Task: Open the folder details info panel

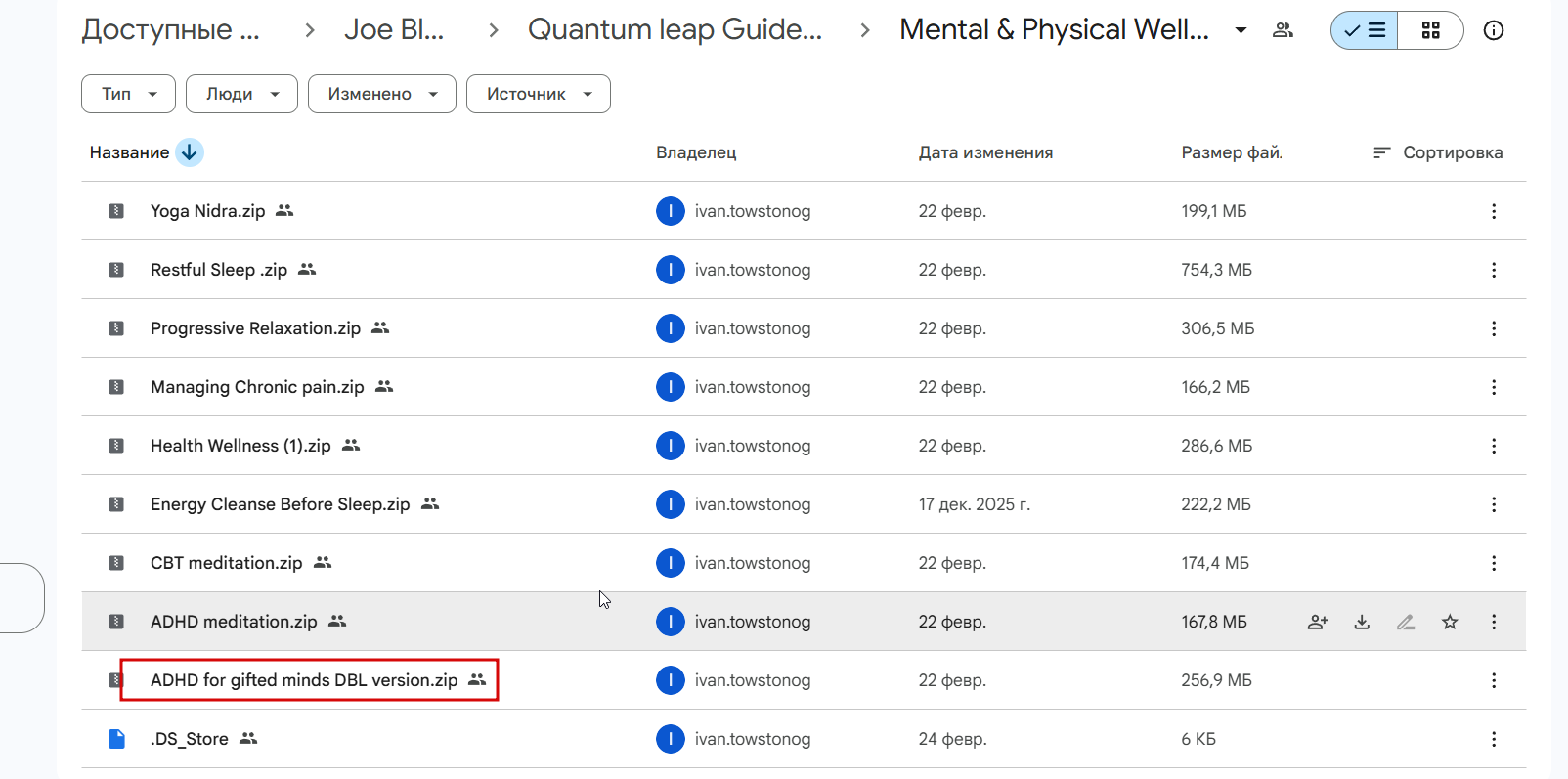Action: pyautogui.click(x=1493, y=30)
